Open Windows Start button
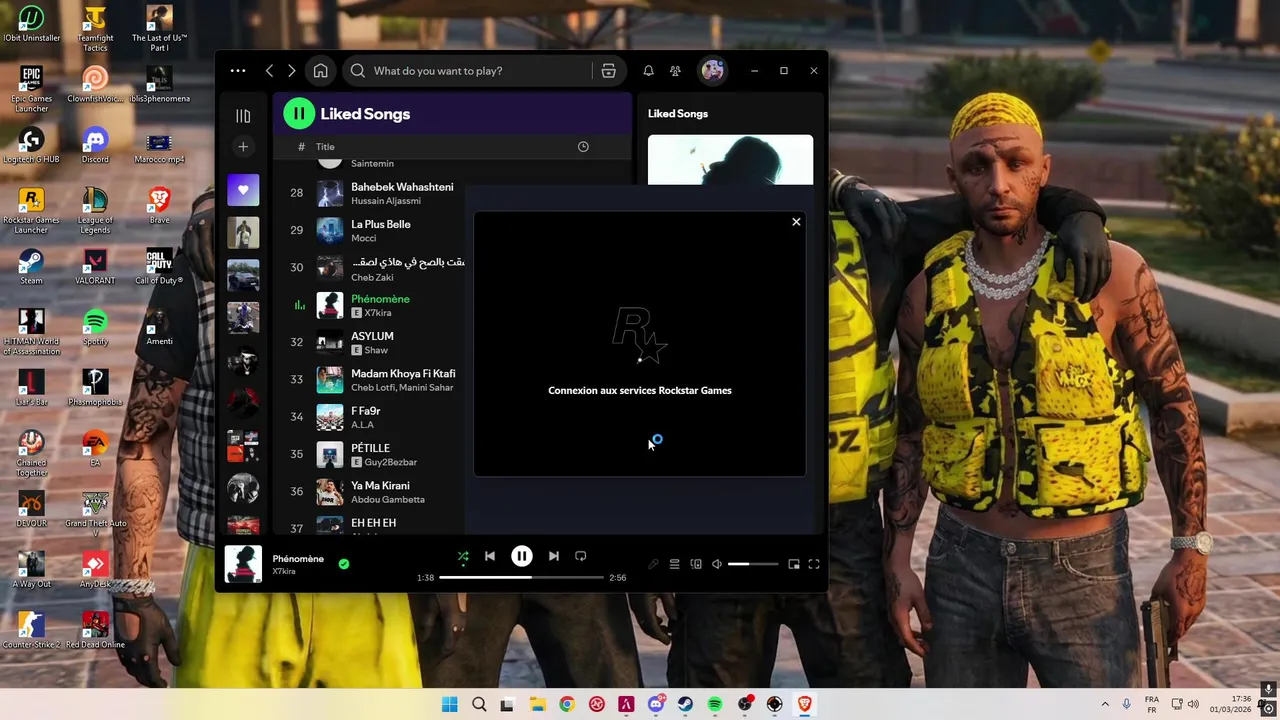This screenshot has width=1280, height=720. click(449, 704)
